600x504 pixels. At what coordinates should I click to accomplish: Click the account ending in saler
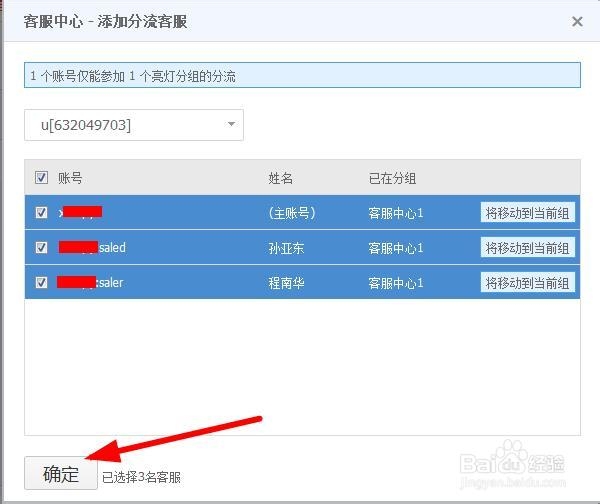(90, 282)
